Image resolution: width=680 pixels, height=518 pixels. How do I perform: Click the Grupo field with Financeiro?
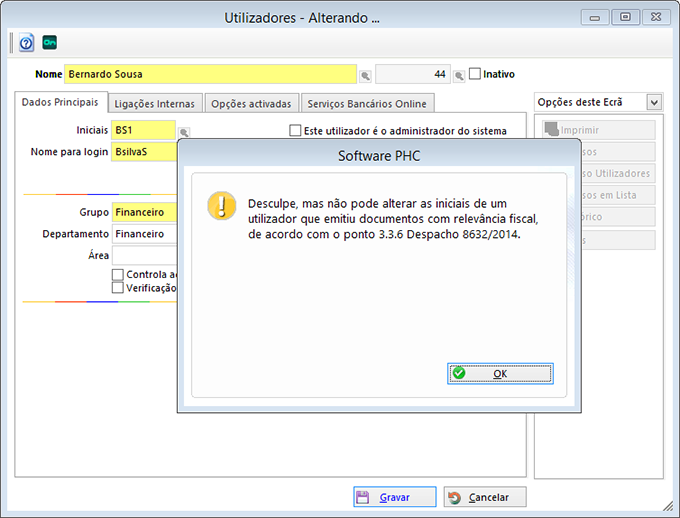[144, 212]
